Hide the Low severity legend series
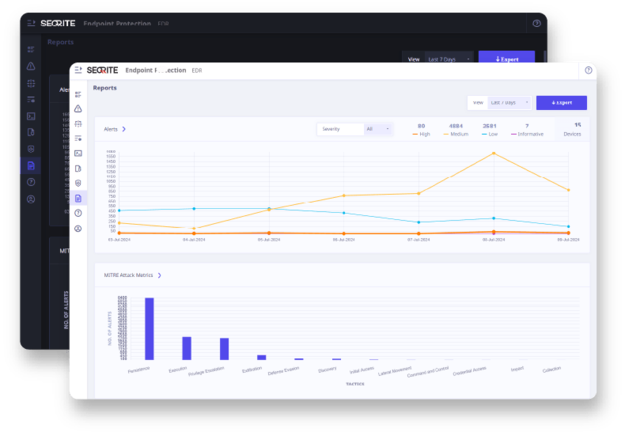This screenshot has height=436, width=625. coord(489,134)
